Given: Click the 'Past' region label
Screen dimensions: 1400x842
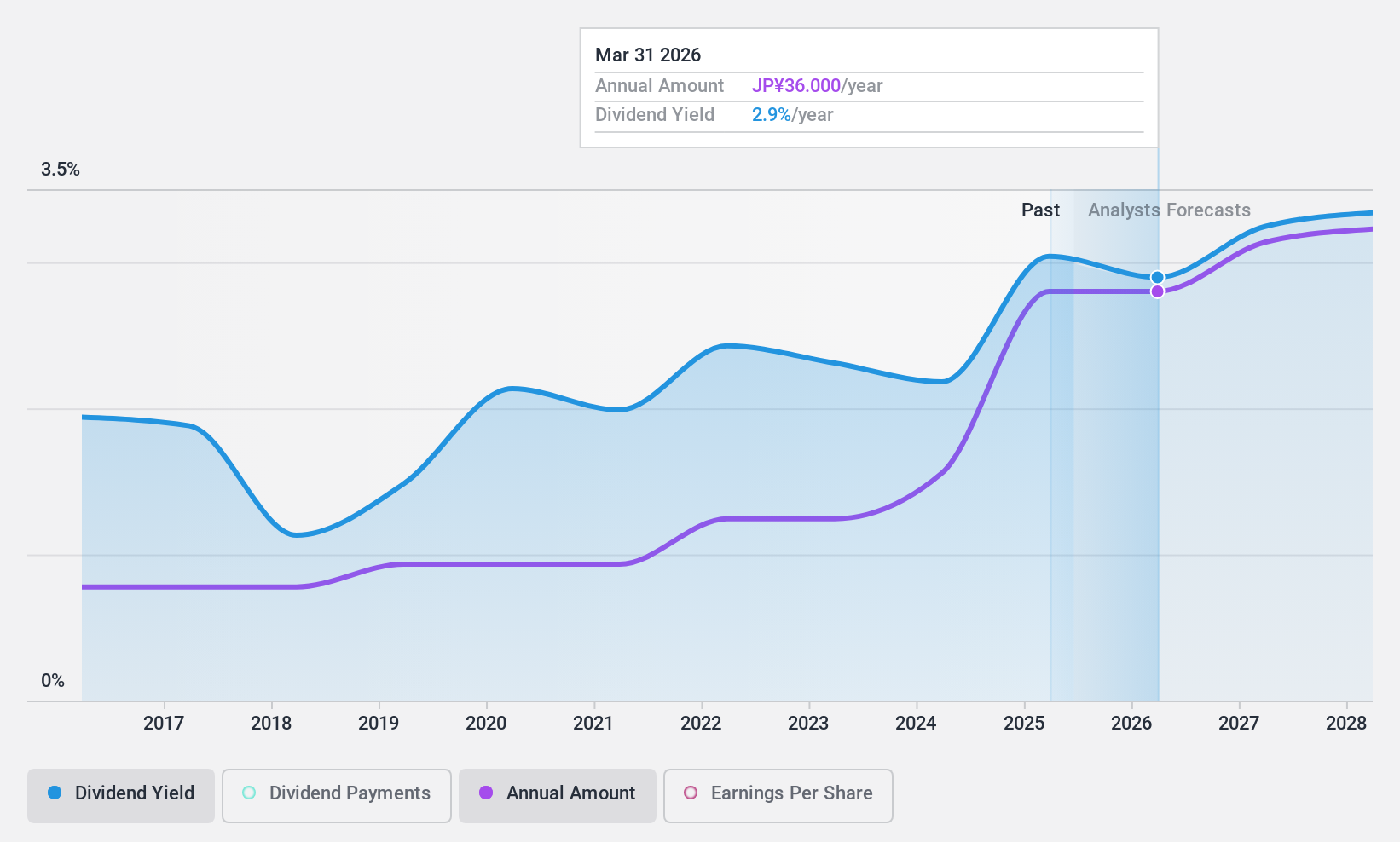Looking at the screenshot, I should (1040, 210).
